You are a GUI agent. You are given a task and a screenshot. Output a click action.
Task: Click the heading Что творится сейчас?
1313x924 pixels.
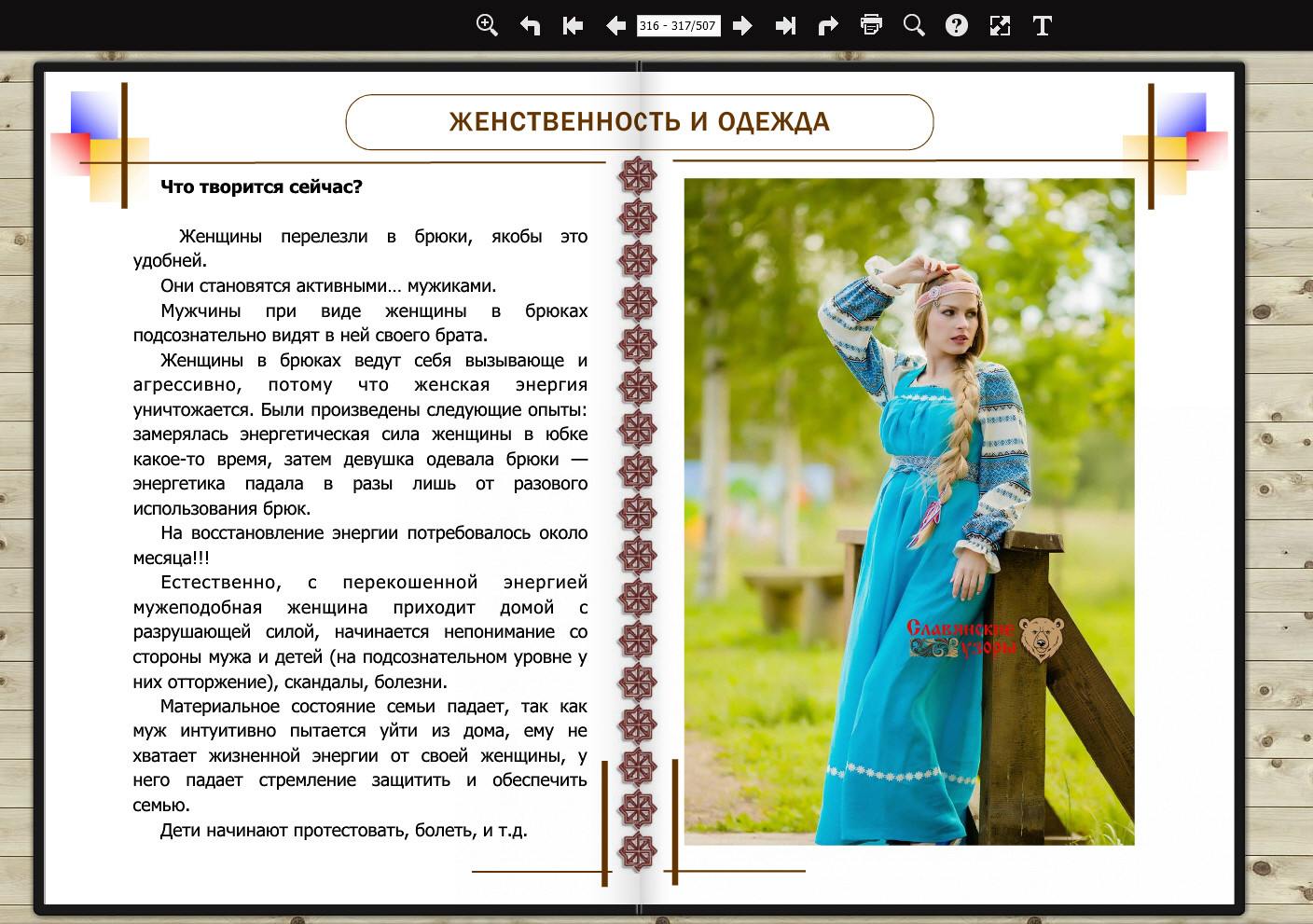(x=261, y=186)
